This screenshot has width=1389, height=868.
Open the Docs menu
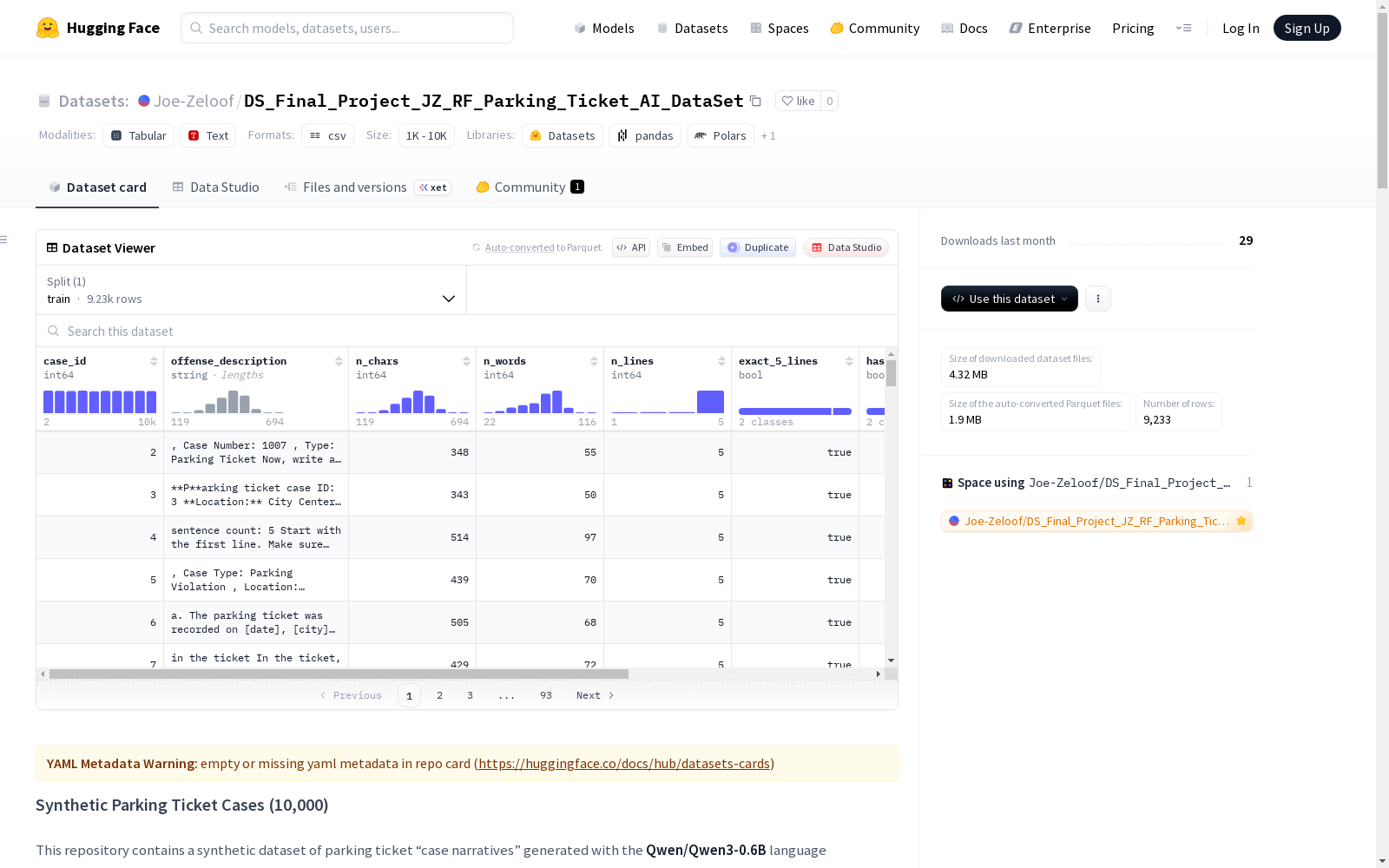pos(964,28)
